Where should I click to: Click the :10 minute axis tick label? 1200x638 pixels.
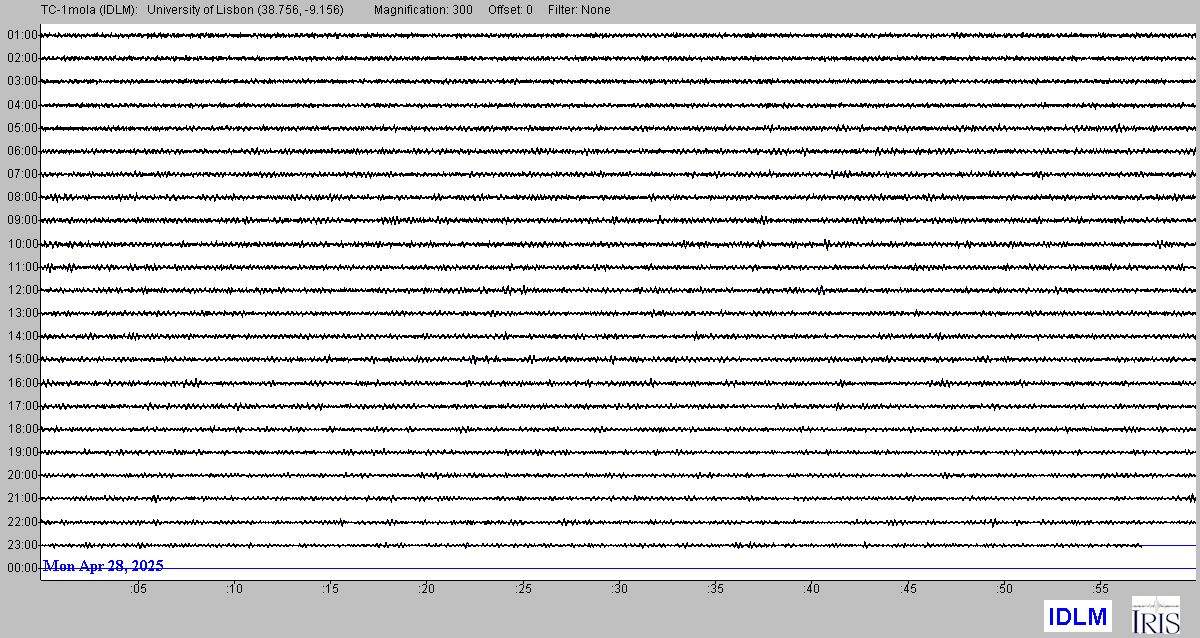tap(234, 590)
